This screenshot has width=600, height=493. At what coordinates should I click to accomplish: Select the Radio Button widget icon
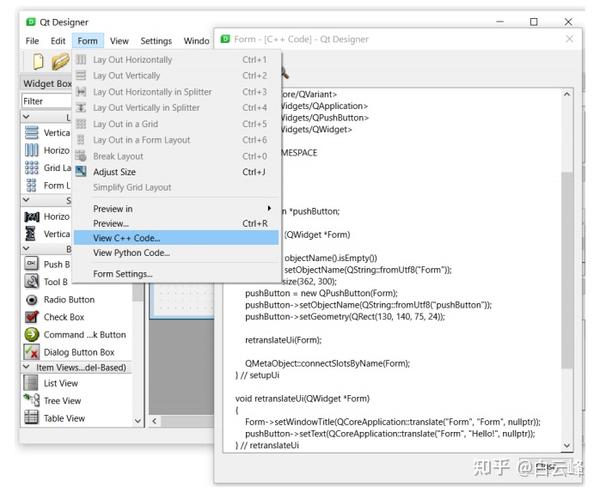[x=31, y=300]
